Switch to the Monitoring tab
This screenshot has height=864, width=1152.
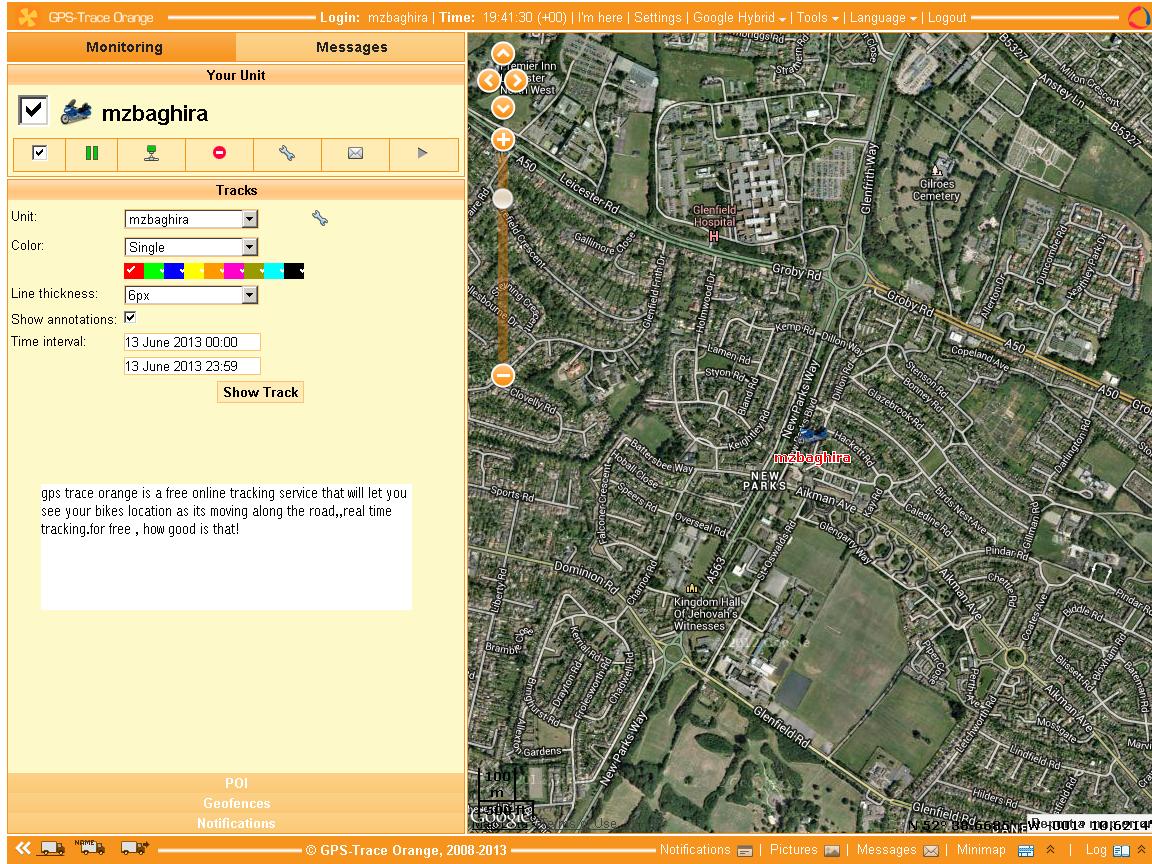pos(123,47)
